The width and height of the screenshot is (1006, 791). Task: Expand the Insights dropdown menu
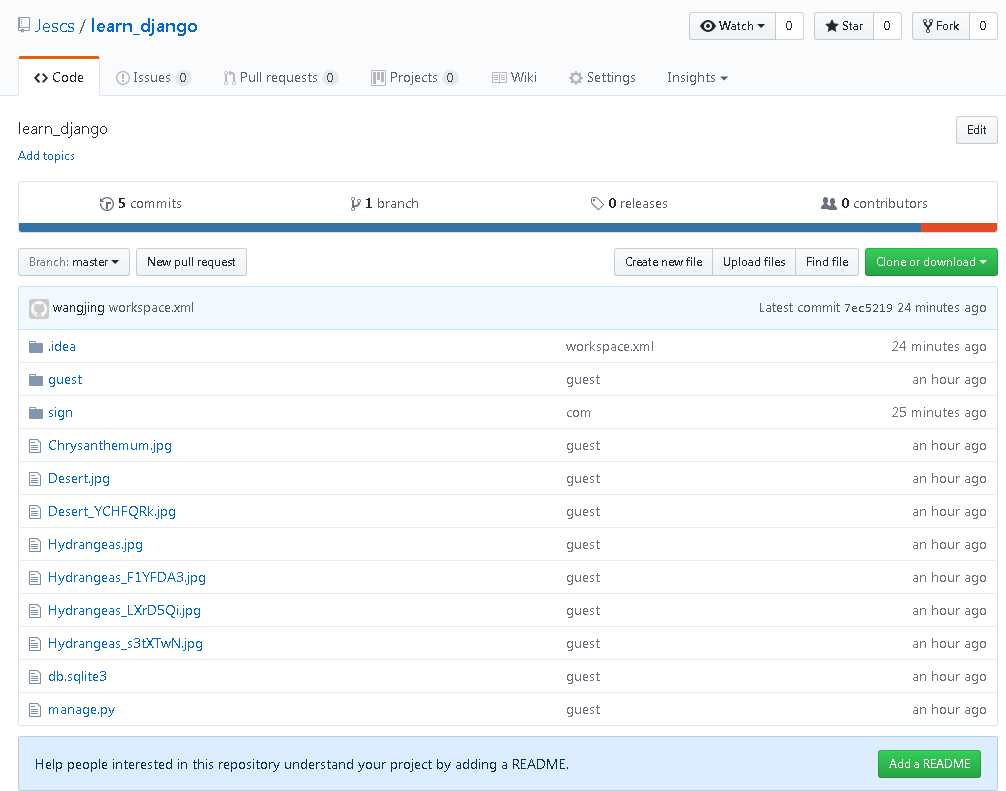click(697, 78)
